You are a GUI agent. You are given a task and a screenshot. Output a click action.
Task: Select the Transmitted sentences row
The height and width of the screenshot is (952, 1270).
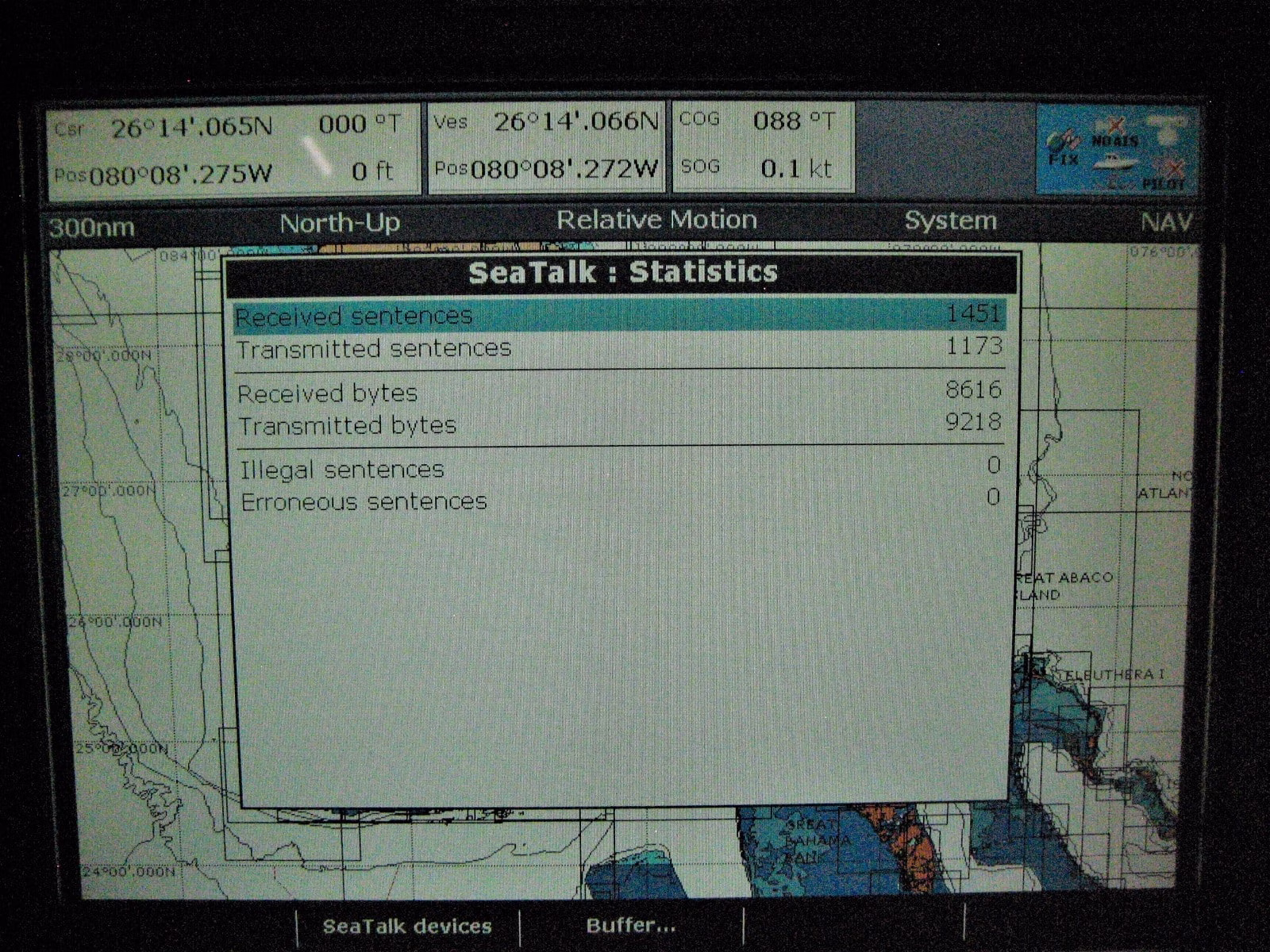[619, 348]
